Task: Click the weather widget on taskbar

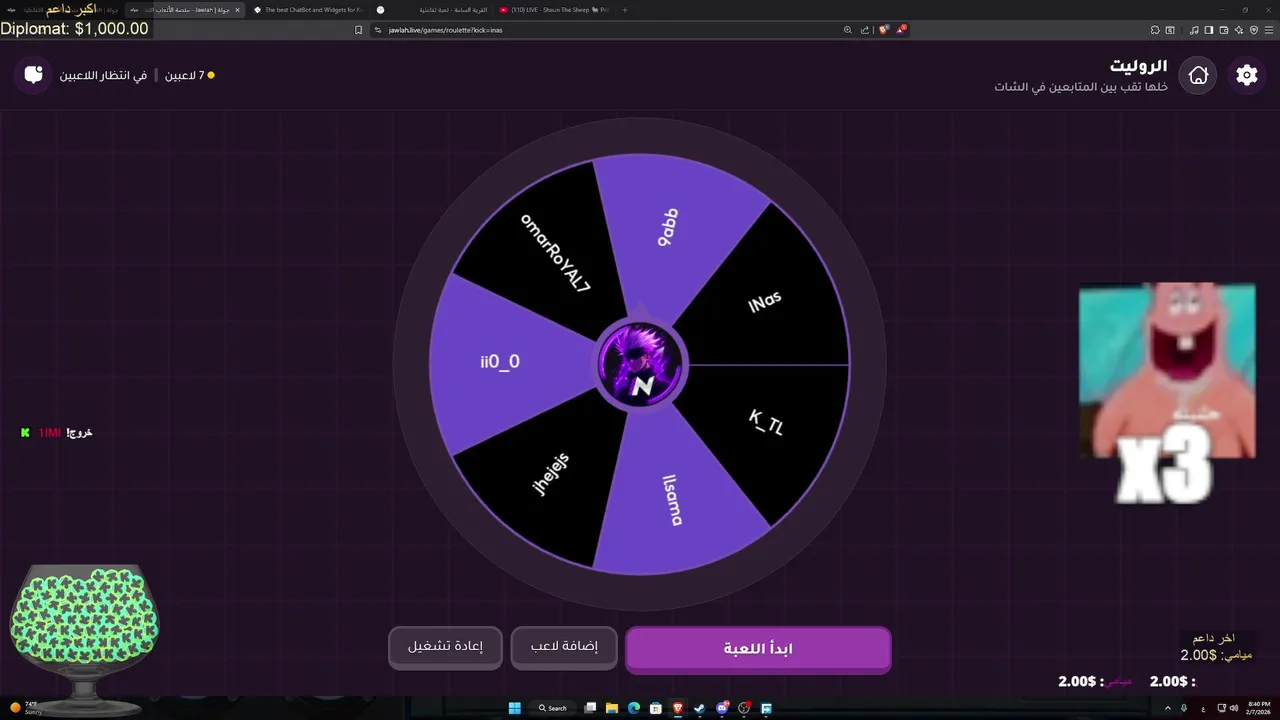Action: coord(25,708)
